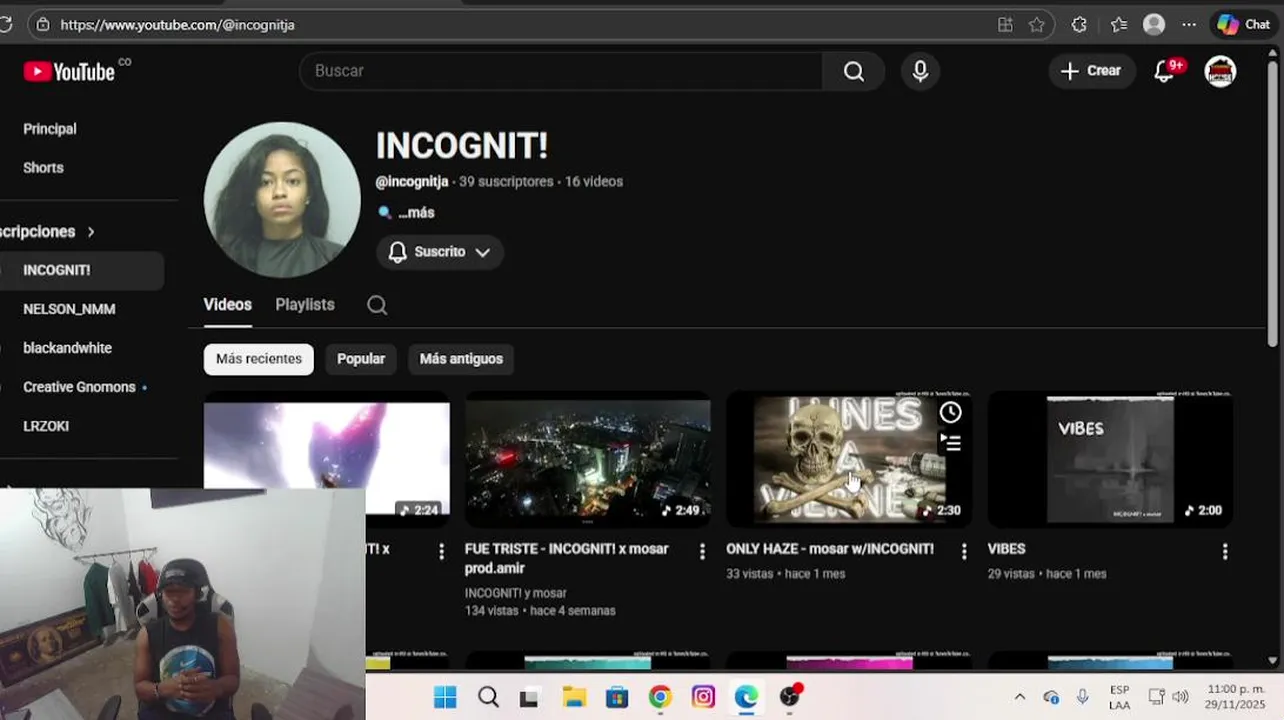
Task: Open Google Chrome from taskbar
Action: pos(660,697)
